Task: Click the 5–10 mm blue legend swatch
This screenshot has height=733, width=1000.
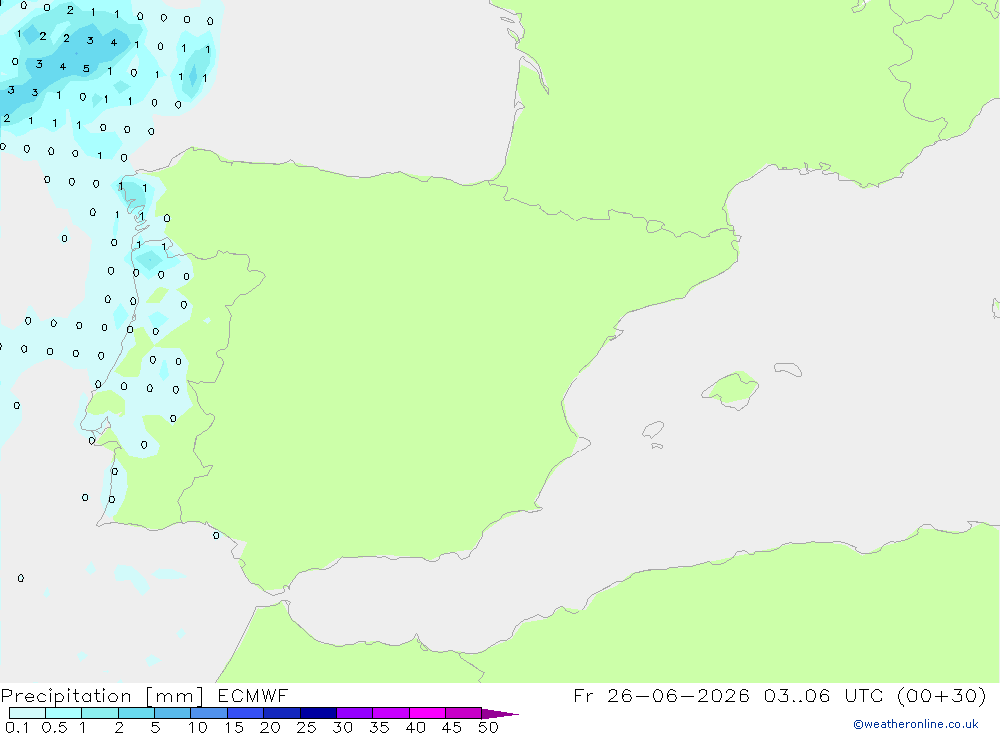Action: [x=173, y=713]
